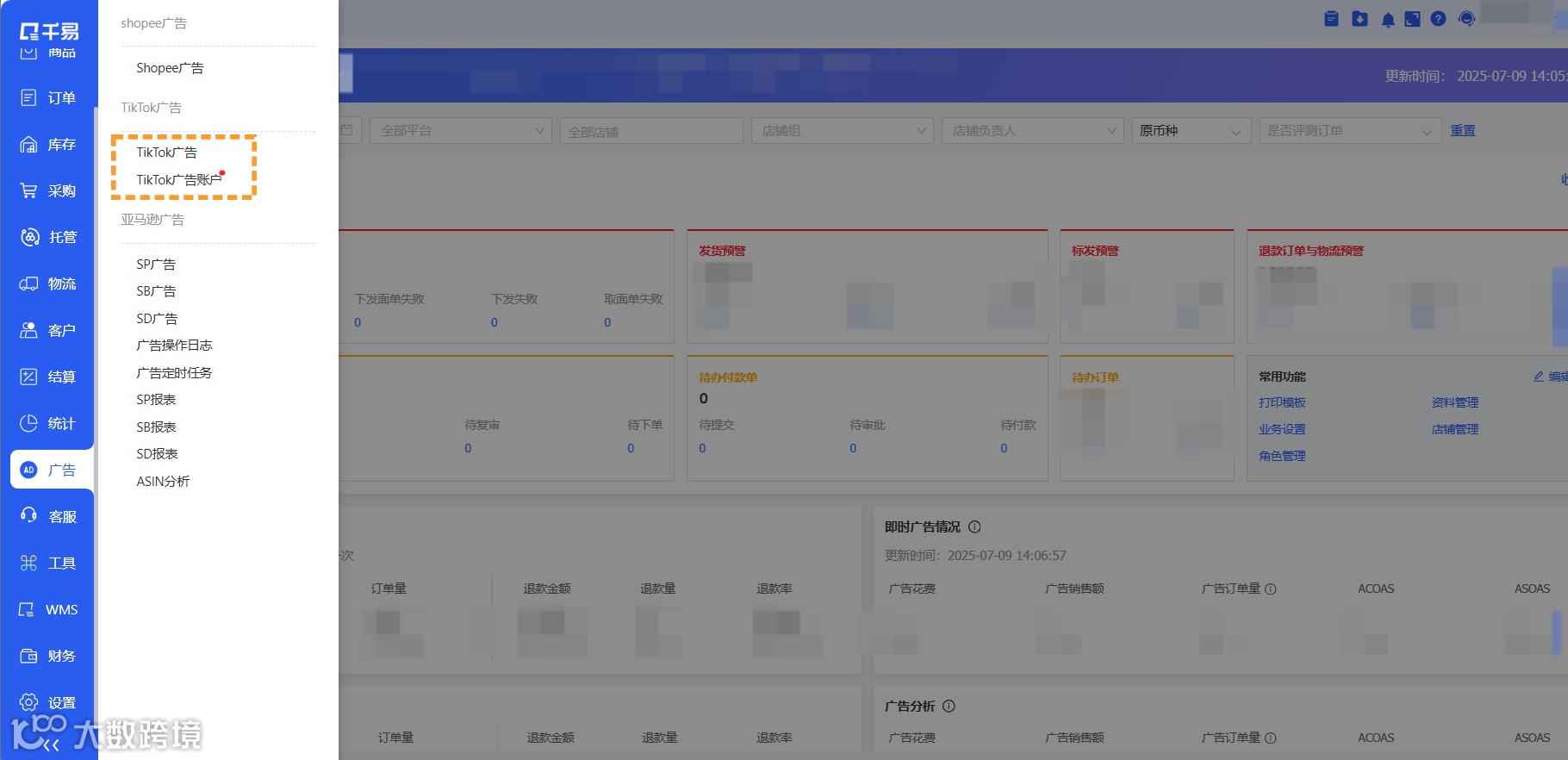This screenshot has height=760, width=1568.
Task: Open 广告定时任务 menu item
Action: 174,373
